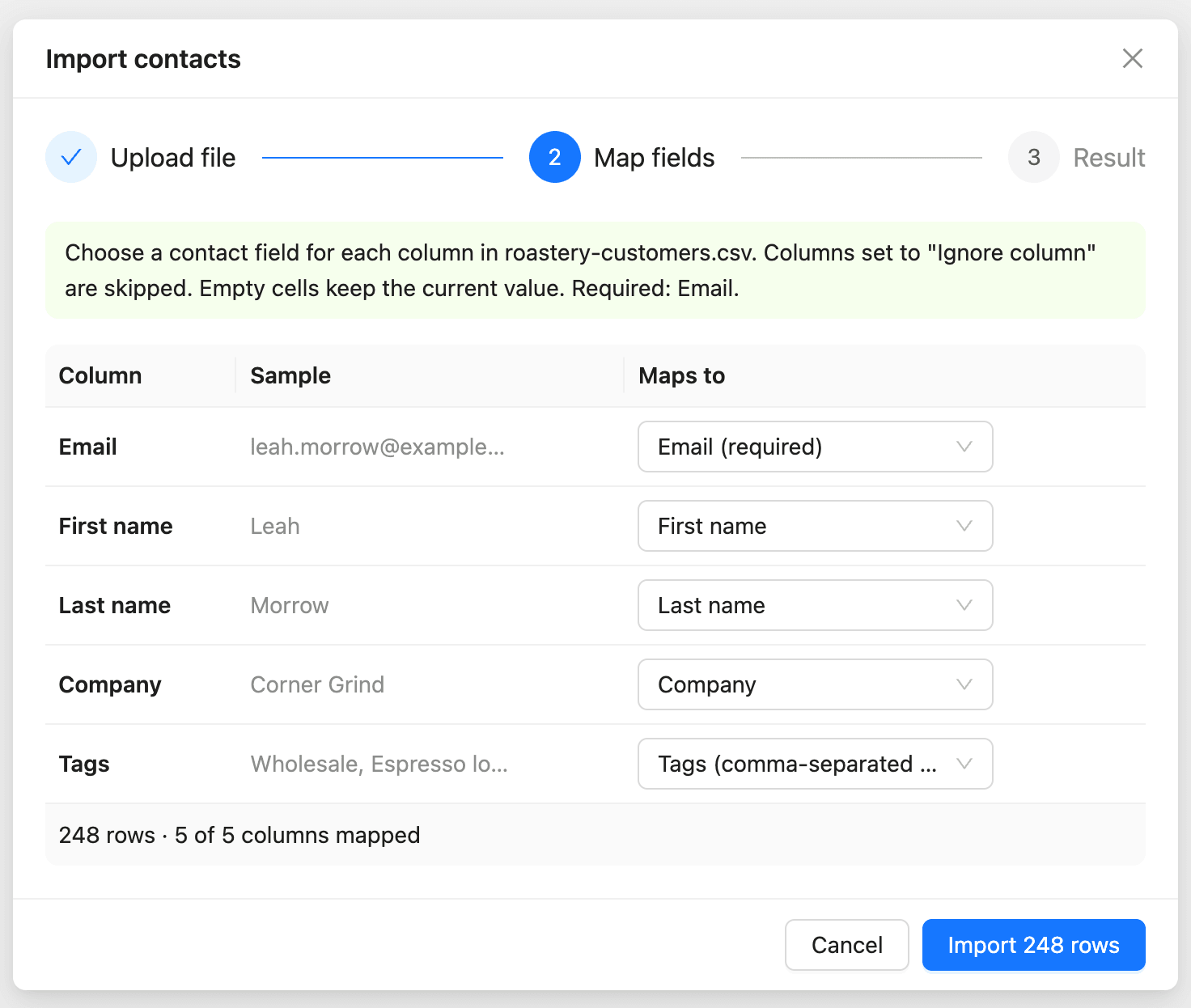1191x1008 pixels.
Task: Click the Import contacts dialog title
Action: pyautogui.click(x=143, y=59)
